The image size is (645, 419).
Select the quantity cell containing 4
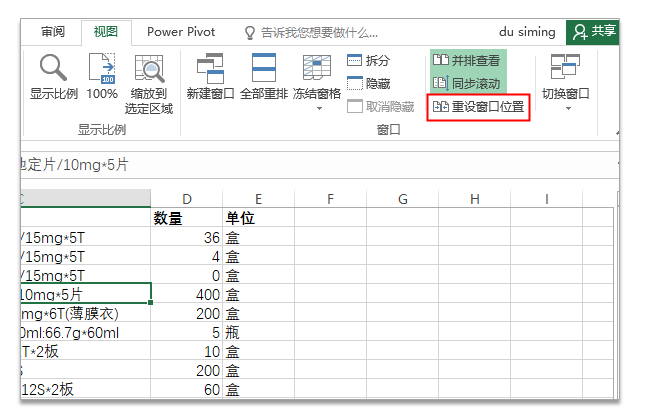tap(187, 257)
